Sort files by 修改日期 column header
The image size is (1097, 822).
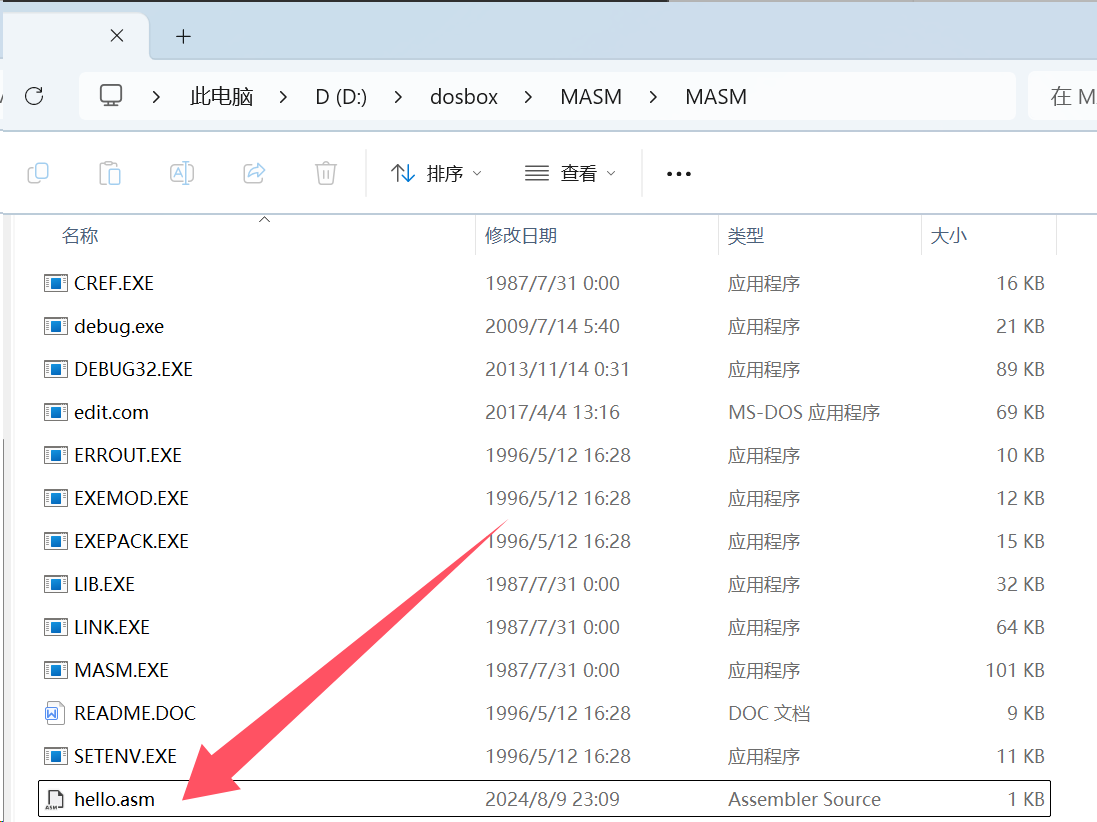coord(521,236)
